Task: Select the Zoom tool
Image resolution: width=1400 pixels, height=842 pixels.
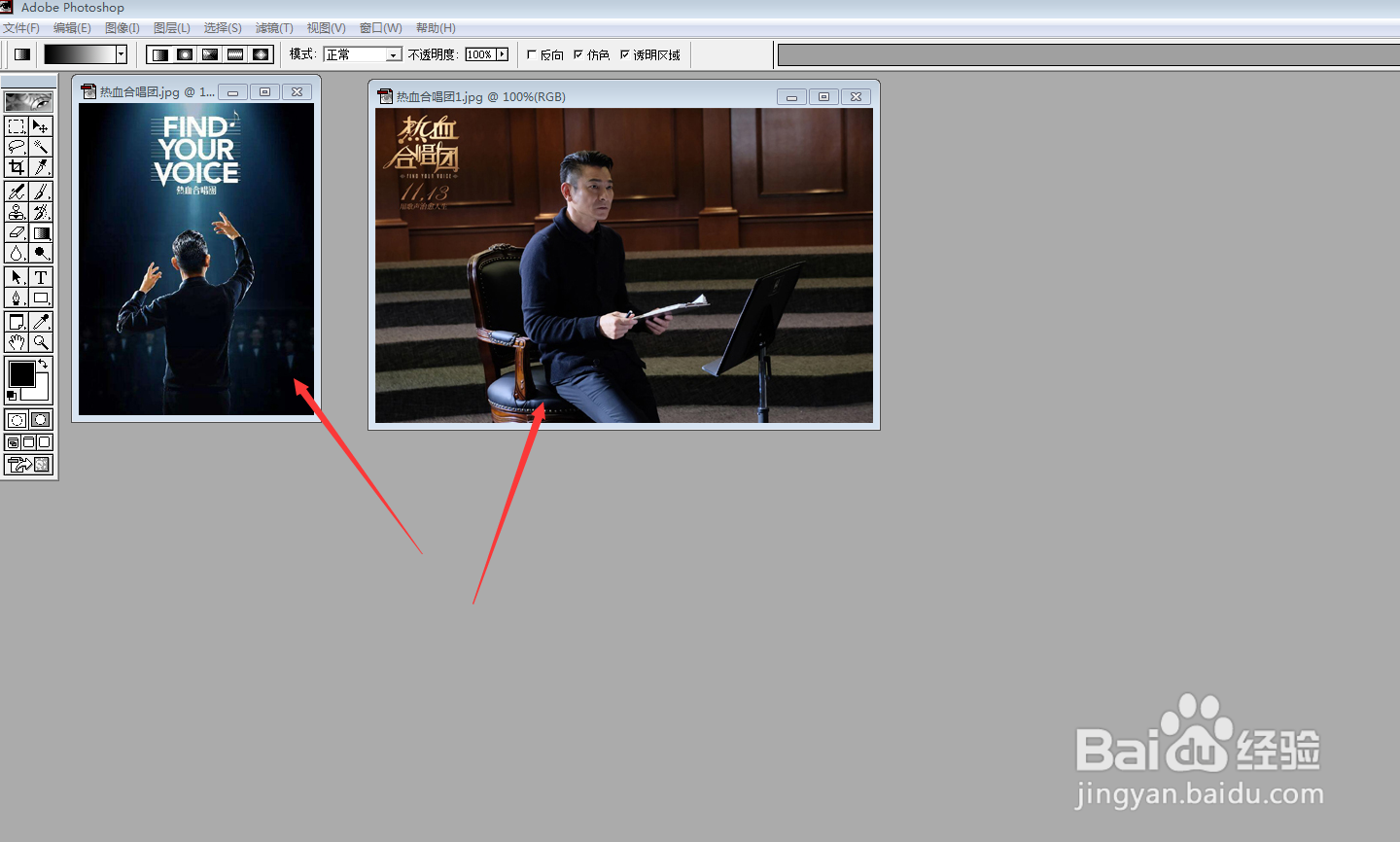Action: tap(41, 342)
